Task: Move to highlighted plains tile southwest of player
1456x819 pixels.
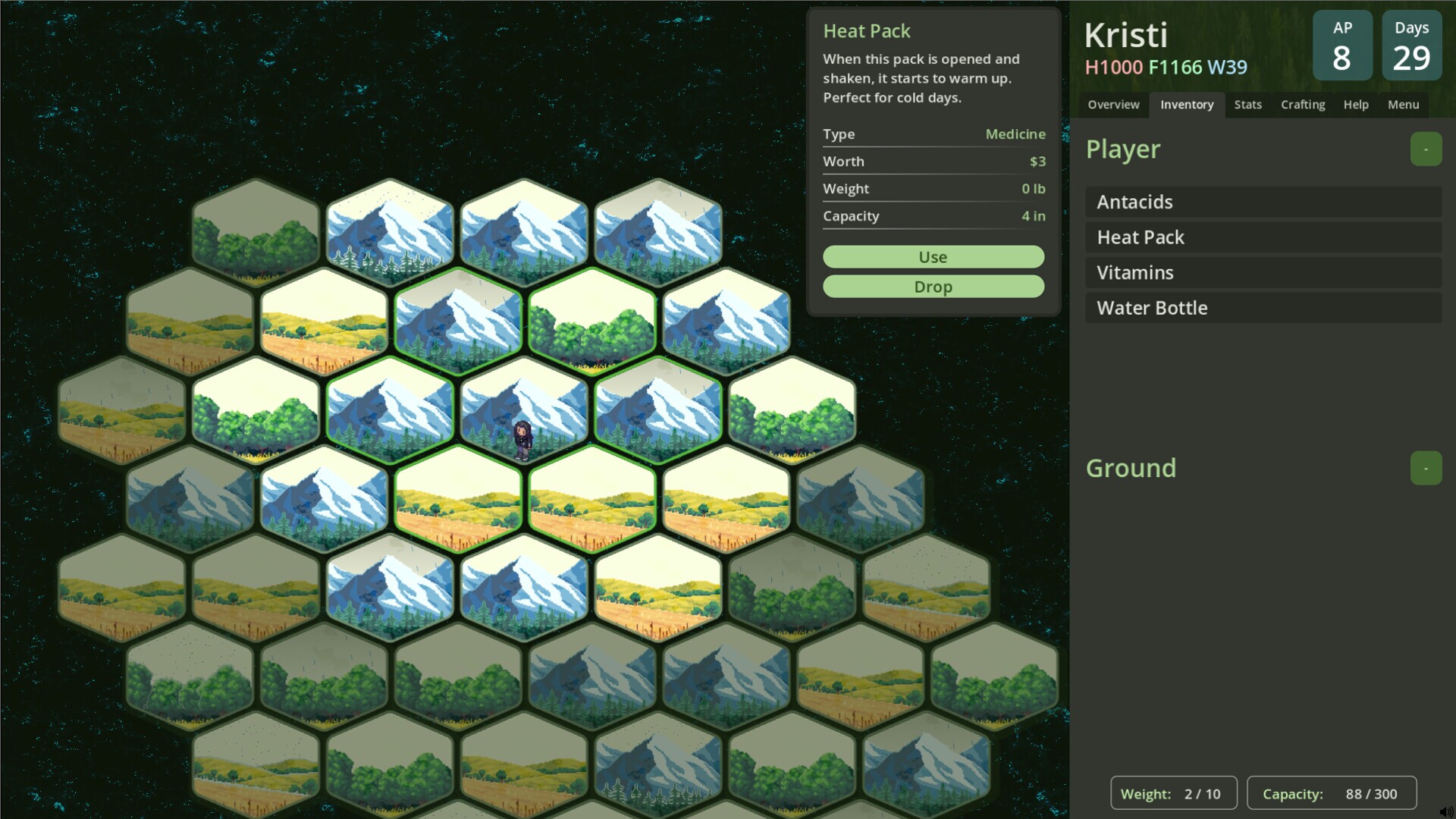Action: (x=457, y=498)
